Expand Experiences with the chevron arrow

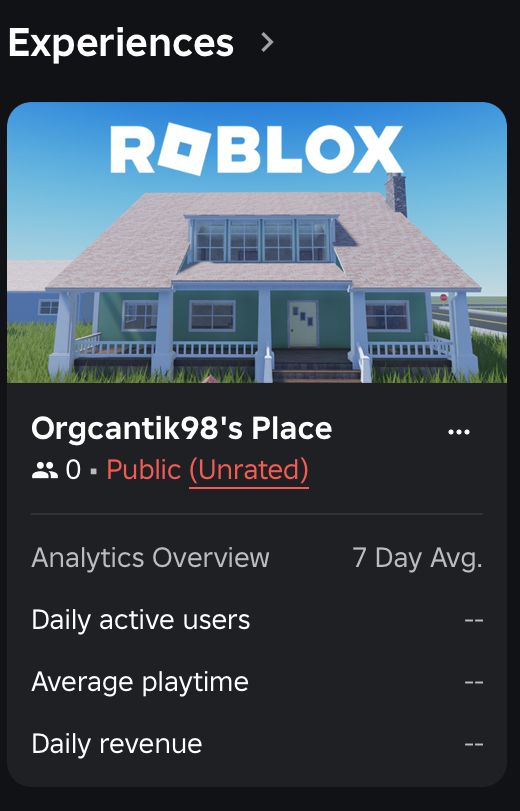pyautogui.click(x=267, y=42)
